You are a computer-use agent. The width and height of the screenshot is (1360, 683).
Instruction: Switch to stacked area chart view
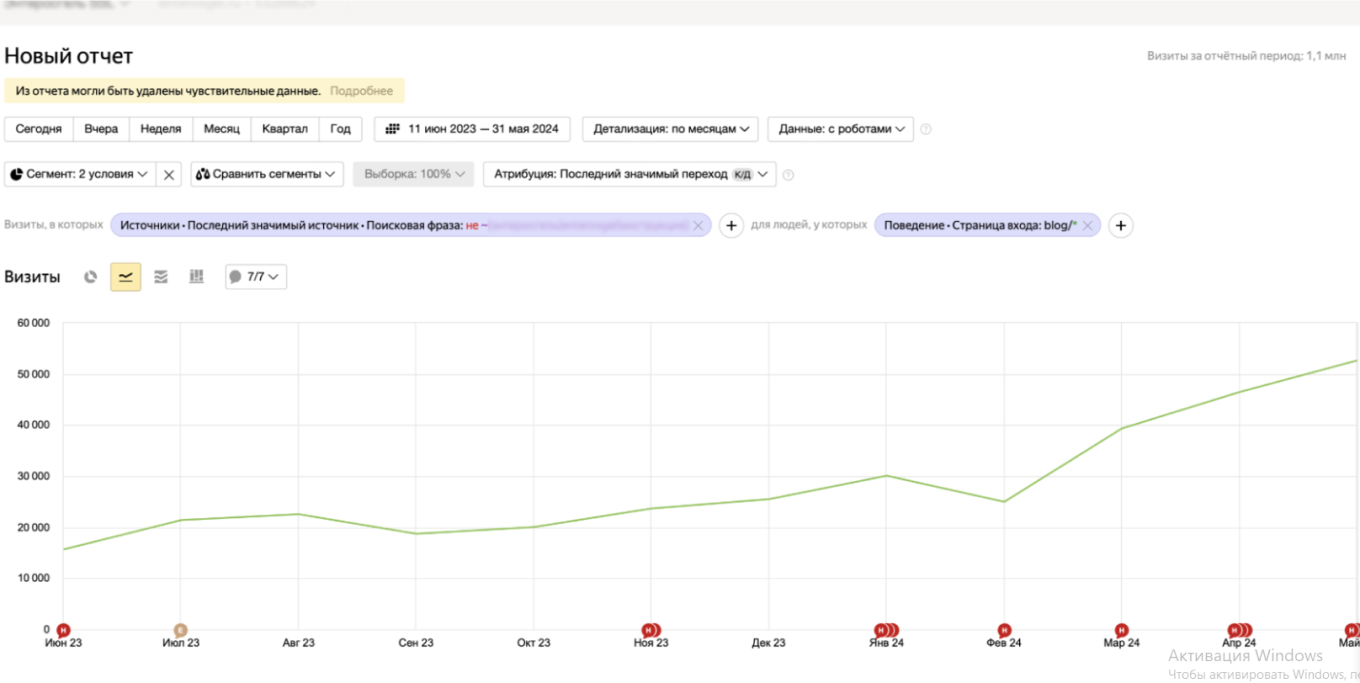click(161, 277)
